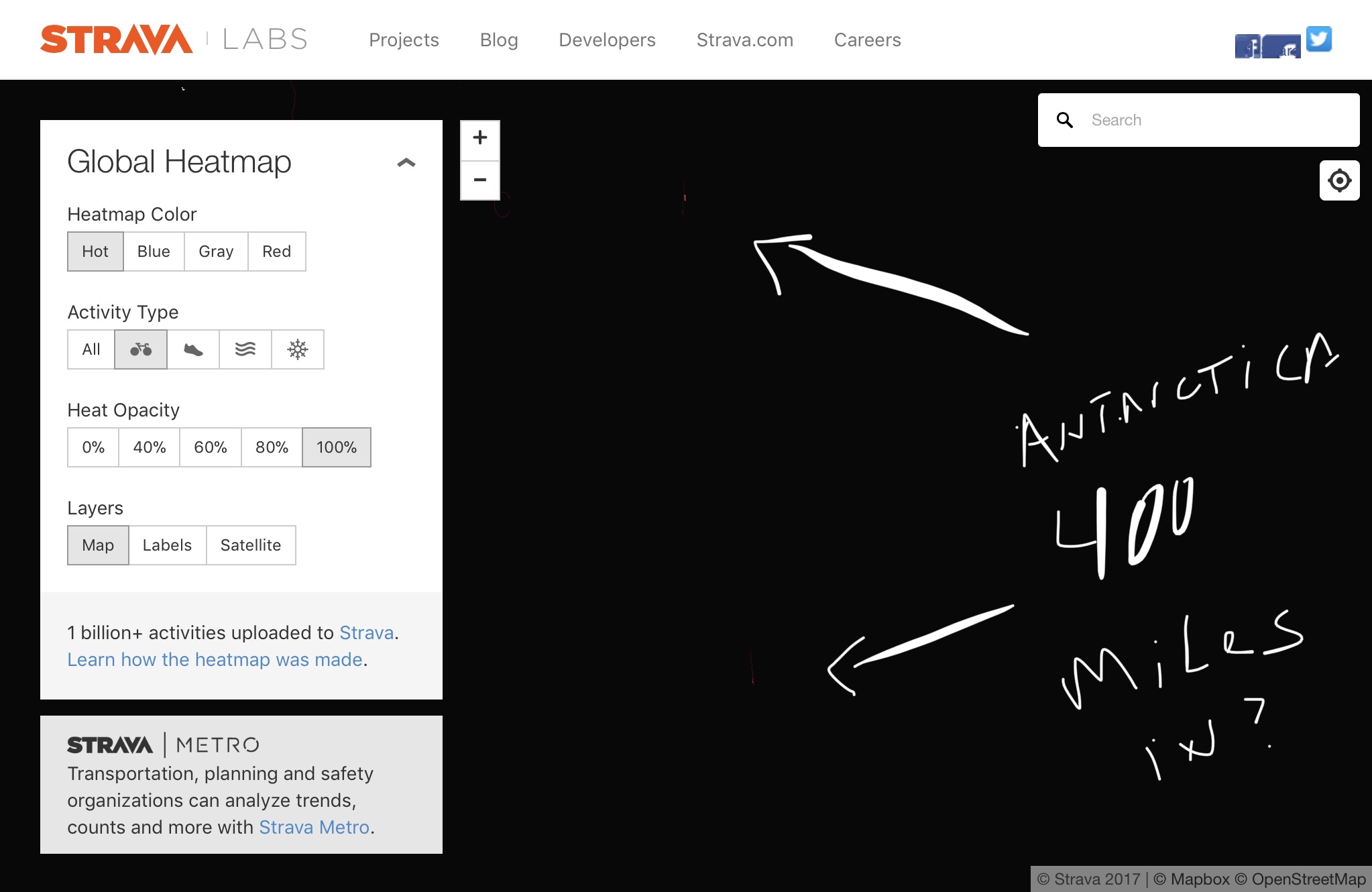The height and width of the screenshot is (892, 1372).
Task: Set heatmap color to Gray
Action: [x=216, y=252]
